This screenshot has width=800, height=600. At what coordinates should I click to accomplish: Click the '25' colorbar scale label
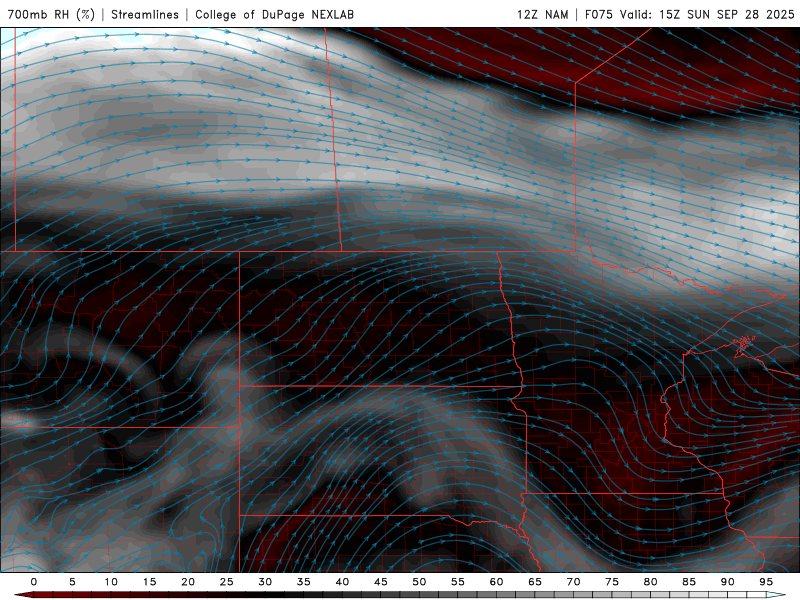coord(227,582)
